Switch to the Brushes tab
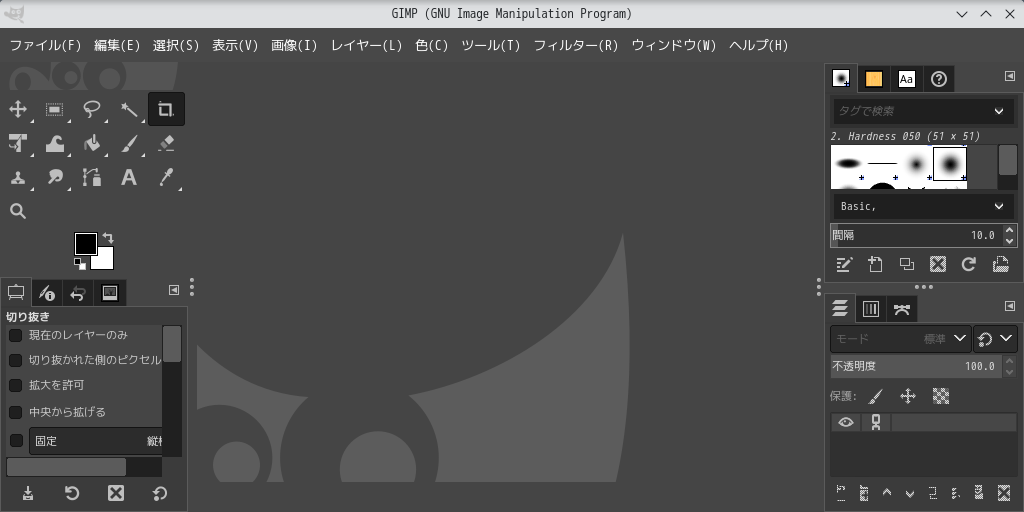The width and height of the screenshot is (1024, 512). tap(841, 78)
